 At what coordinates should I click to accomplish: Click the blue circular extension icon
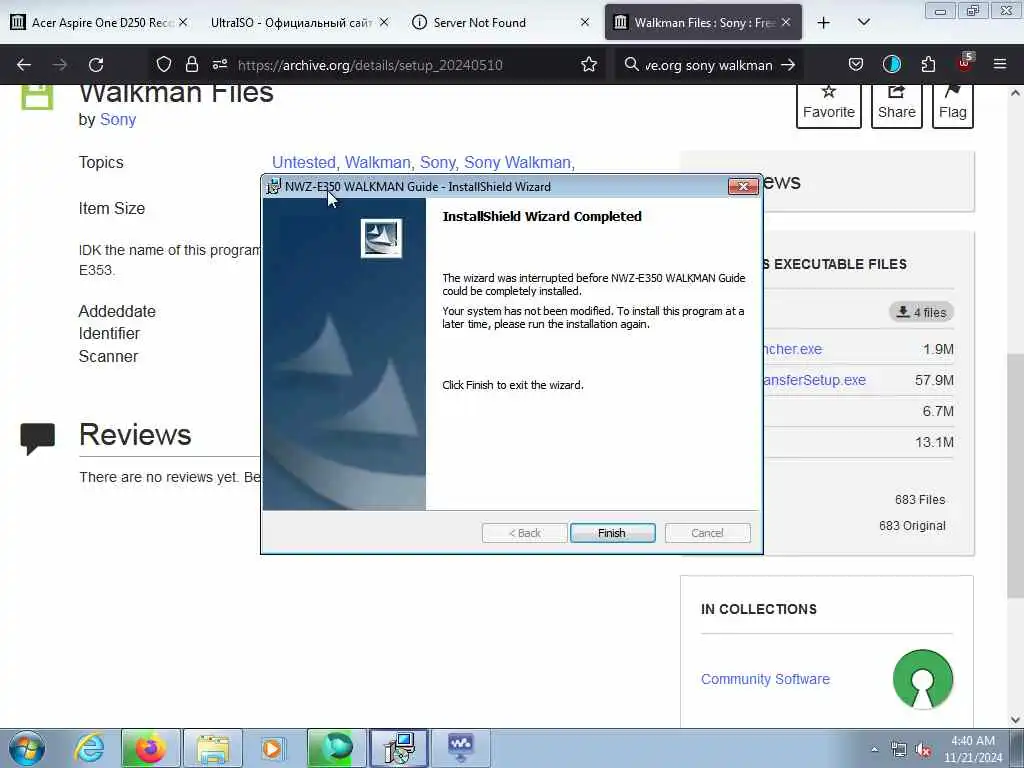point(891,64)
